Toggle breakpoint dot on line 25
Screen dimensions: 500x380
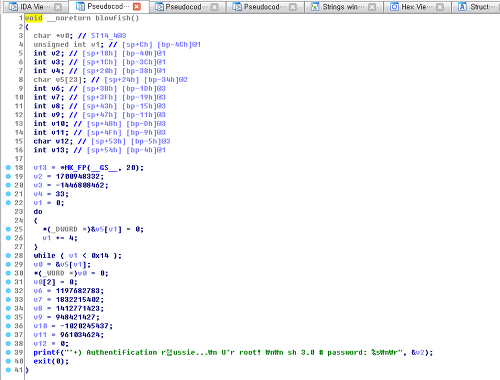point(8,229)
